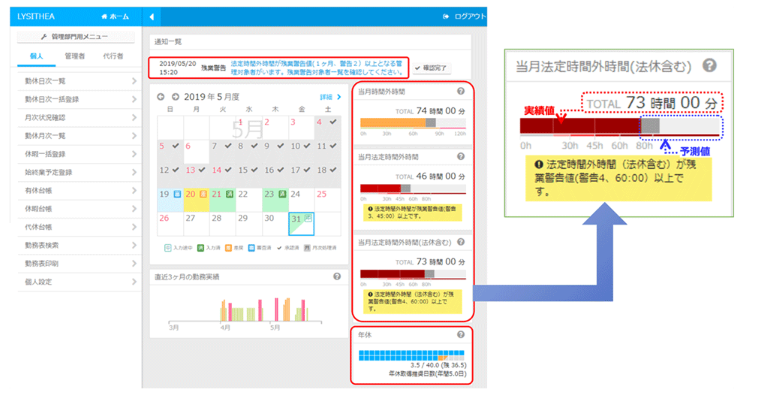Go to ホーム via the house icon
Screen dimensions: 780x396
pos(104,16)
